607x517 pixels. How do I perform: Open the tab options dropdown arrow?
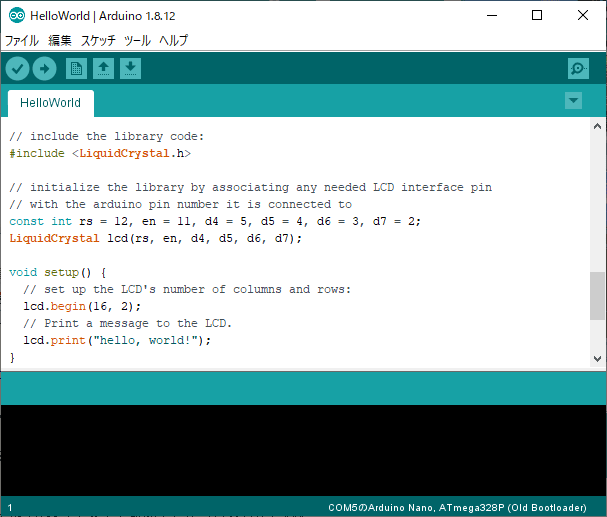pos(573,101)
